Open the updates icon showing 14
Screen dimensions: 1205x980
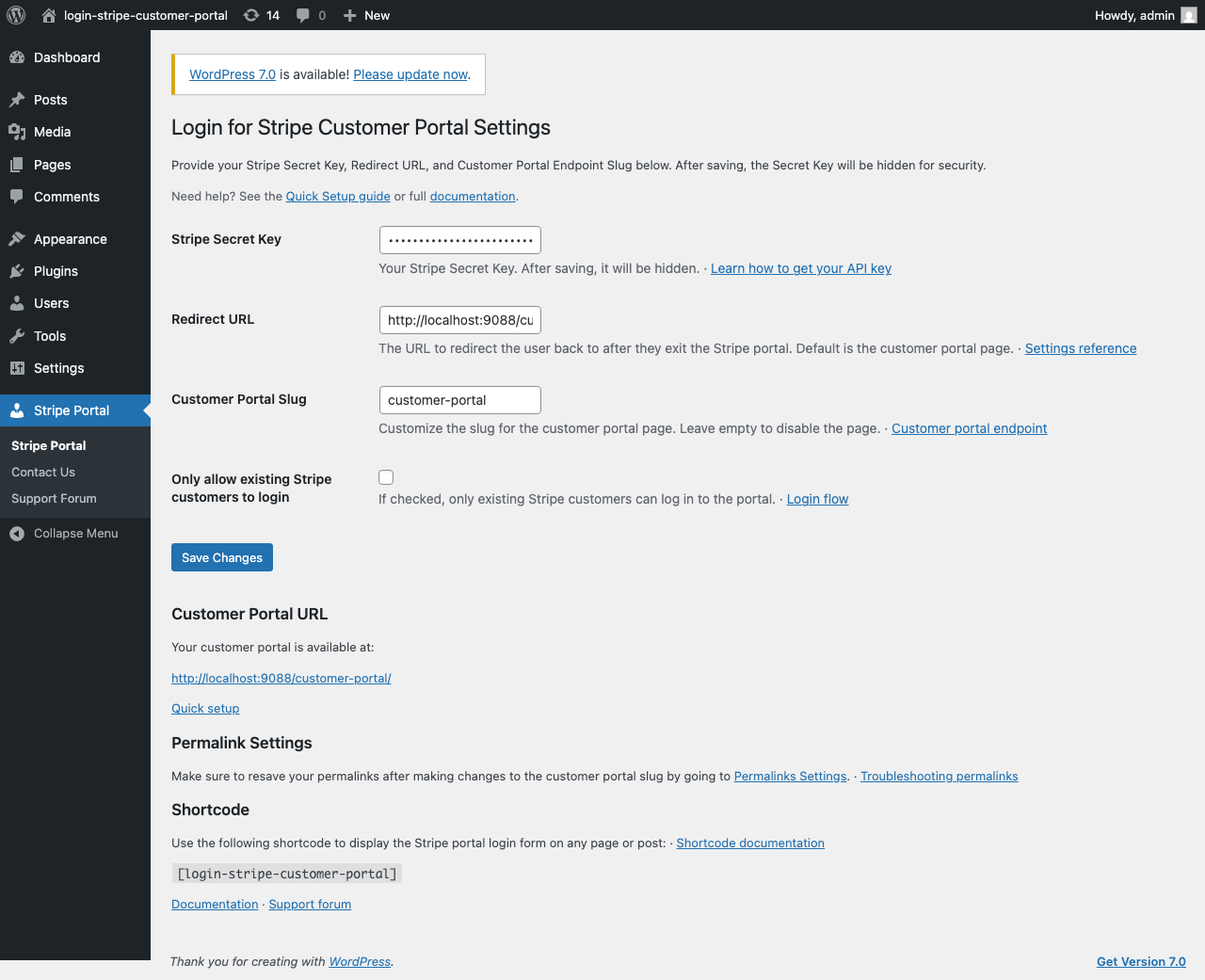click(251, 15)
